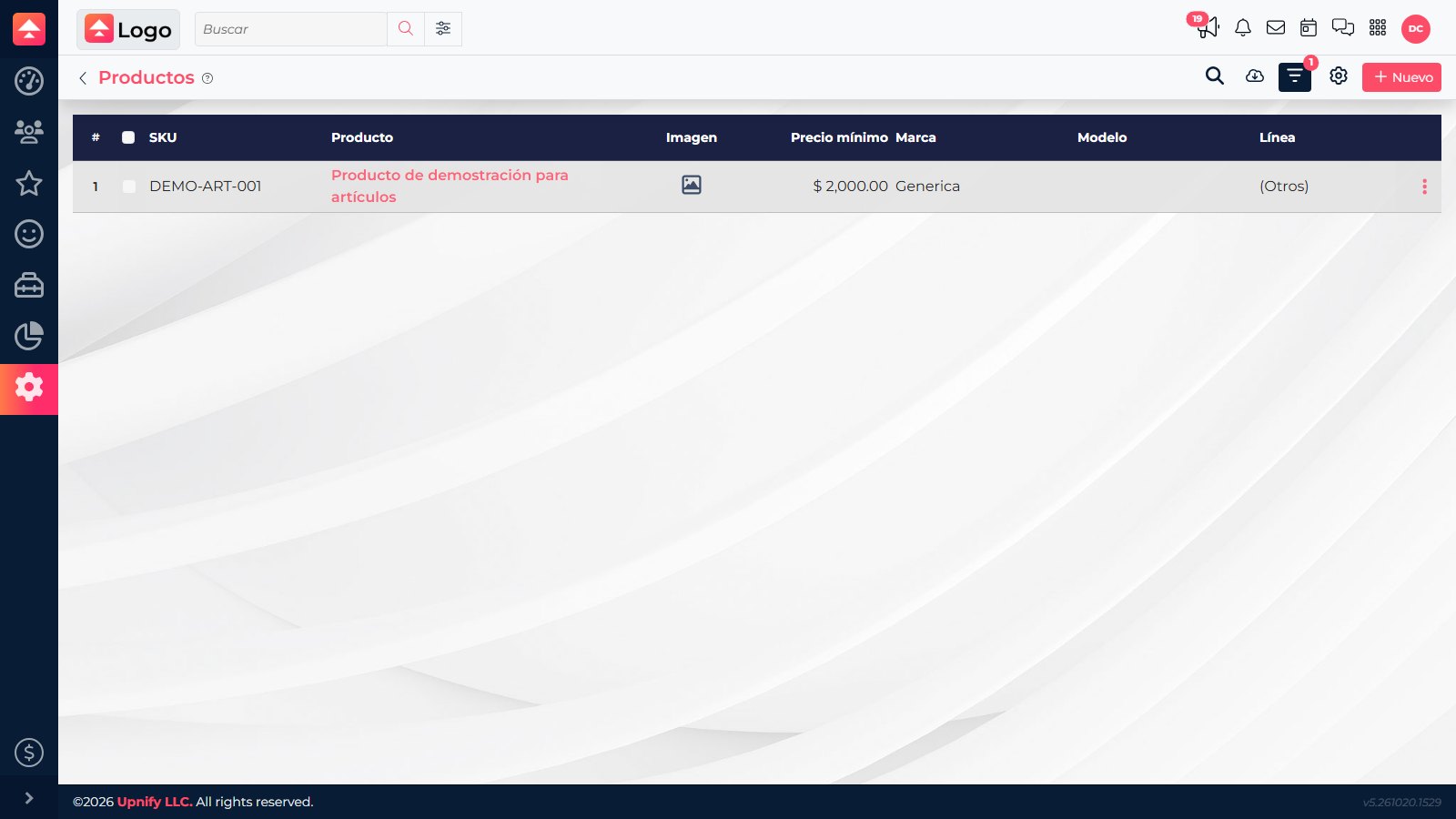Open the DC user avatar menu
This screenshot has height=819, width=1456.
coord(1416,29)
